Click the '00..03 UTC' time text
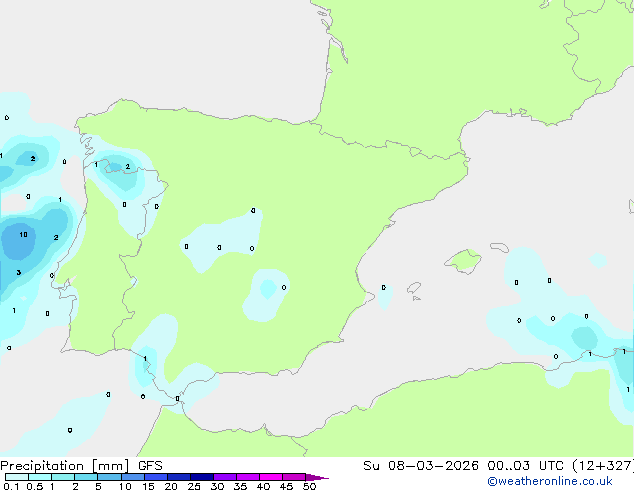 click(x=525, y=466)
